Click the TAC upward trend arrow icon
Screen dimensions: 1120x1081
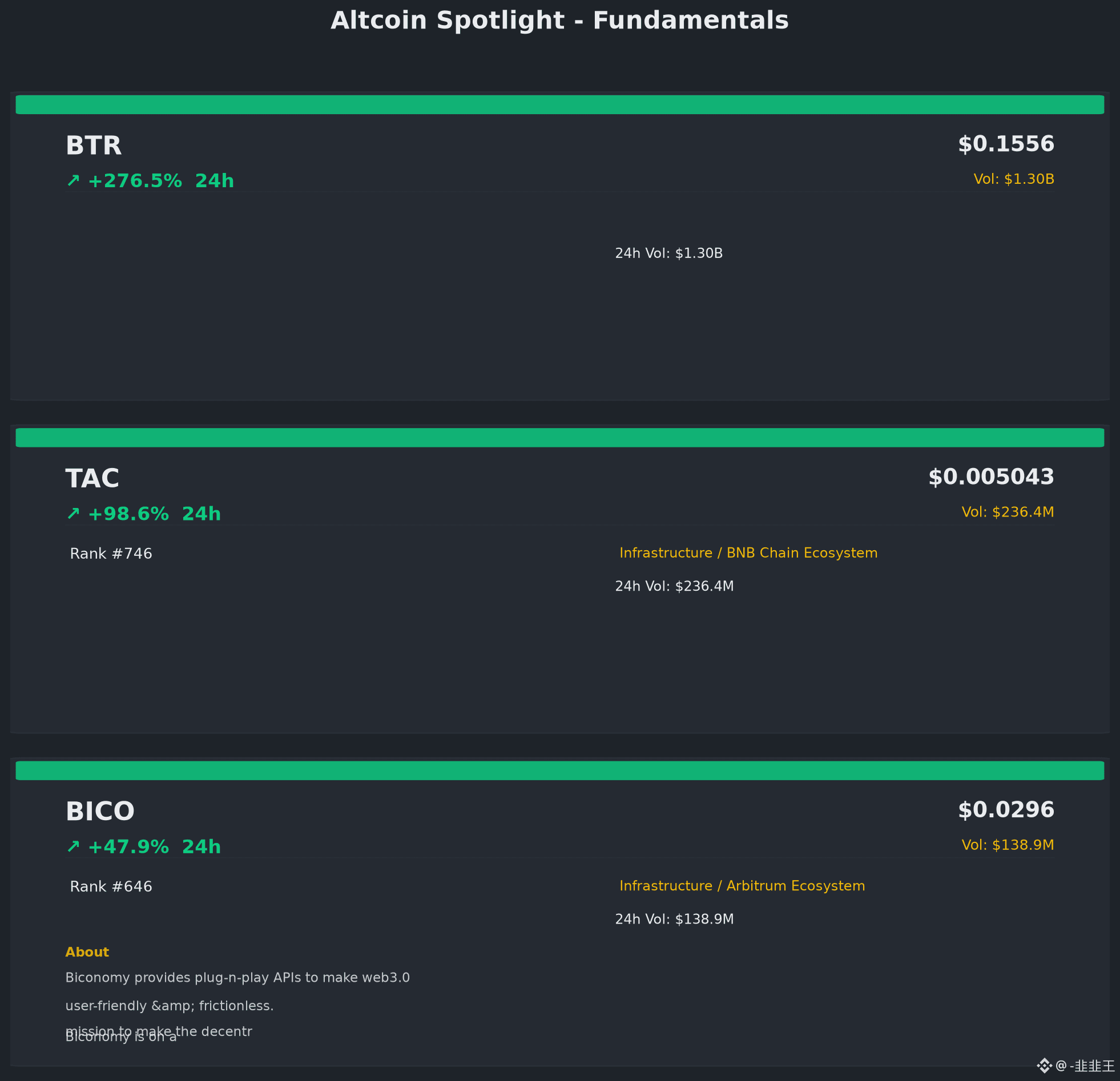pyautogui.click(x=73, y=514)
